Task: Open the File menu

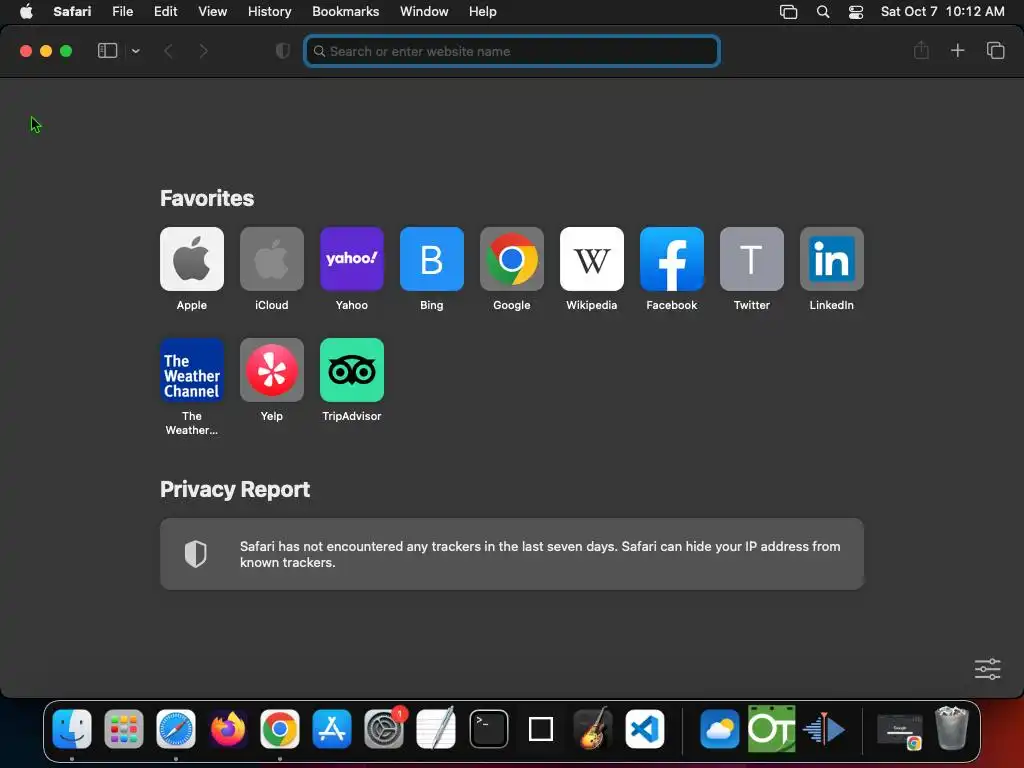Action: pyautogui.click(x=122, y=11)
